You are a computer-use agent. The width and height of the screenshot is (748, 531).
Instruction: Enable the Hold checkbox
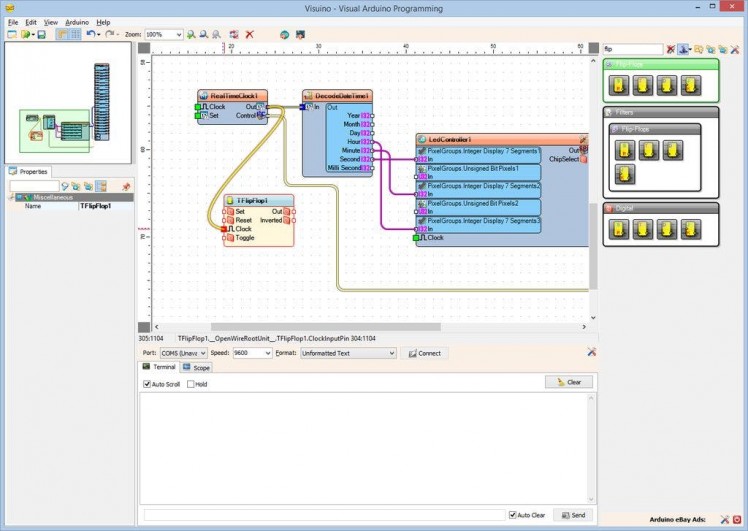(x=190, y=384)
